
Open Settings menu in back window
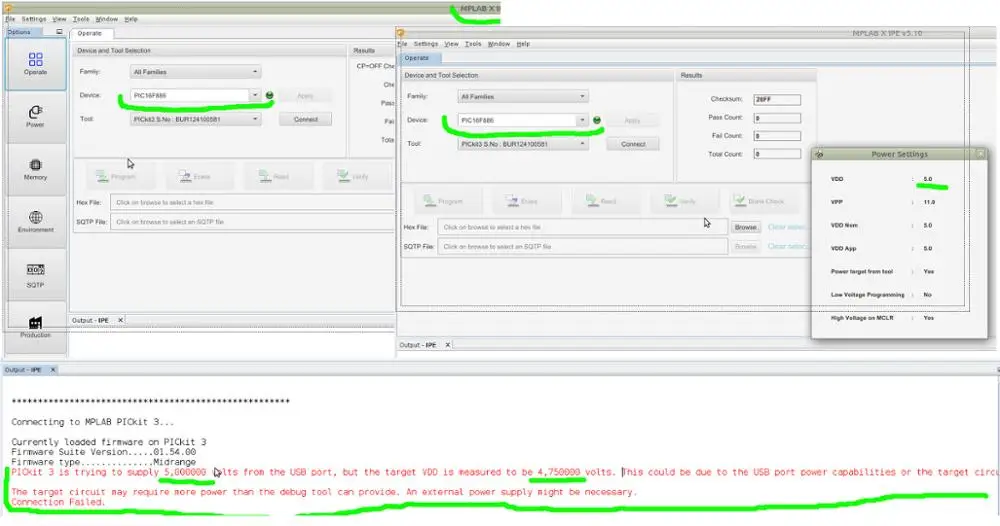[34, 19]
